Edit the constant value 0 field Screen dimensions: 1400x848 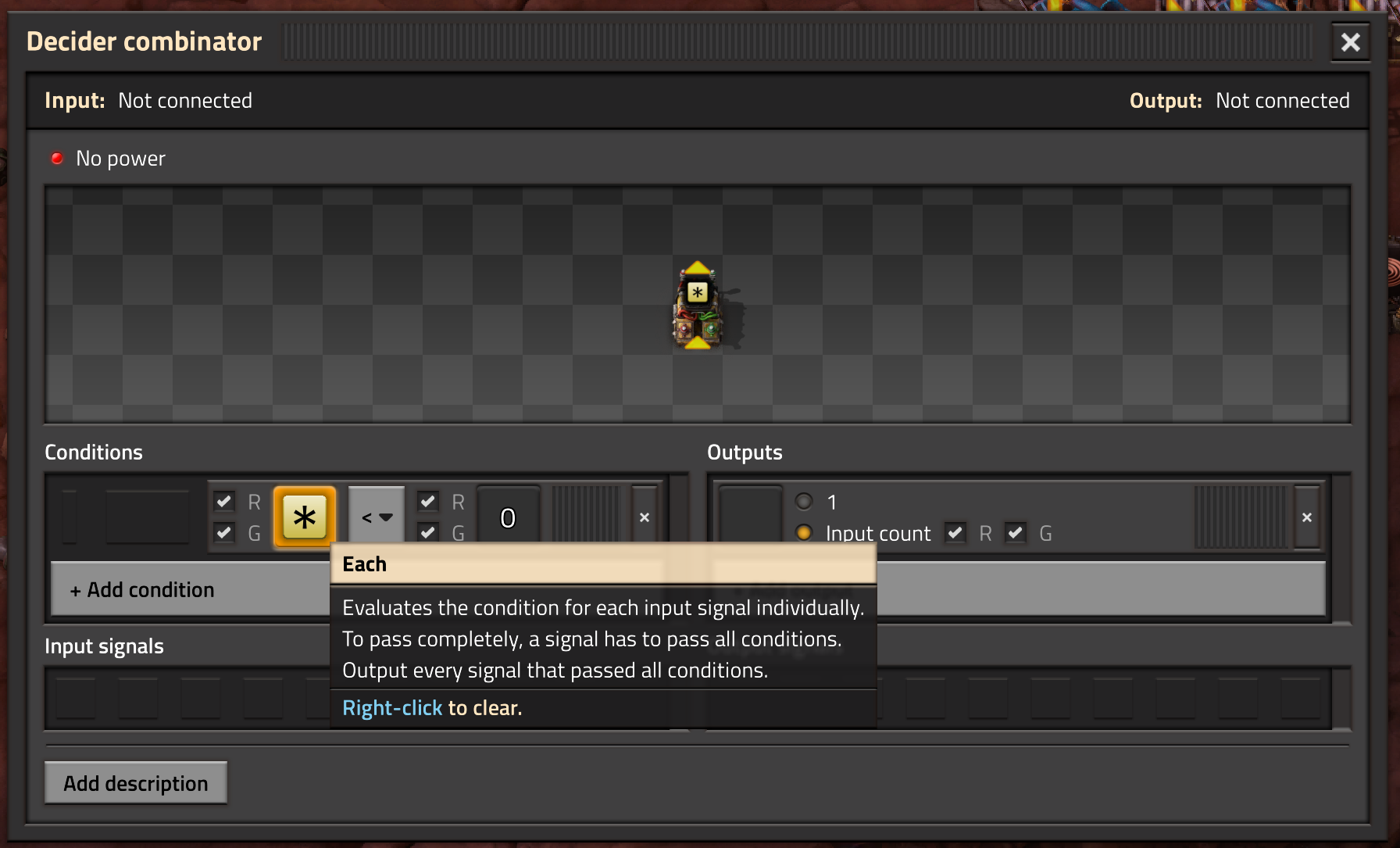point(509,517)
